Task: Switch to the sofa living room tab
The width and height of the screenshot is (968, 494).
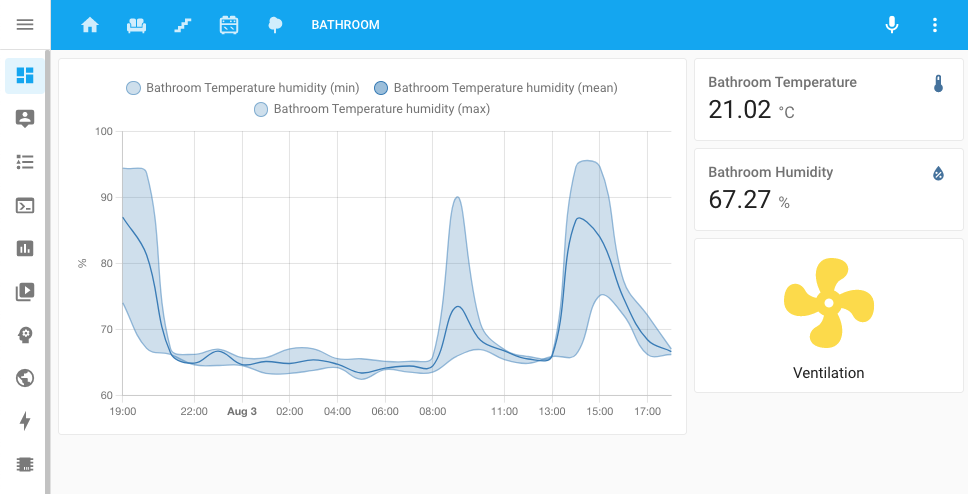Action: tap(136, 25)
